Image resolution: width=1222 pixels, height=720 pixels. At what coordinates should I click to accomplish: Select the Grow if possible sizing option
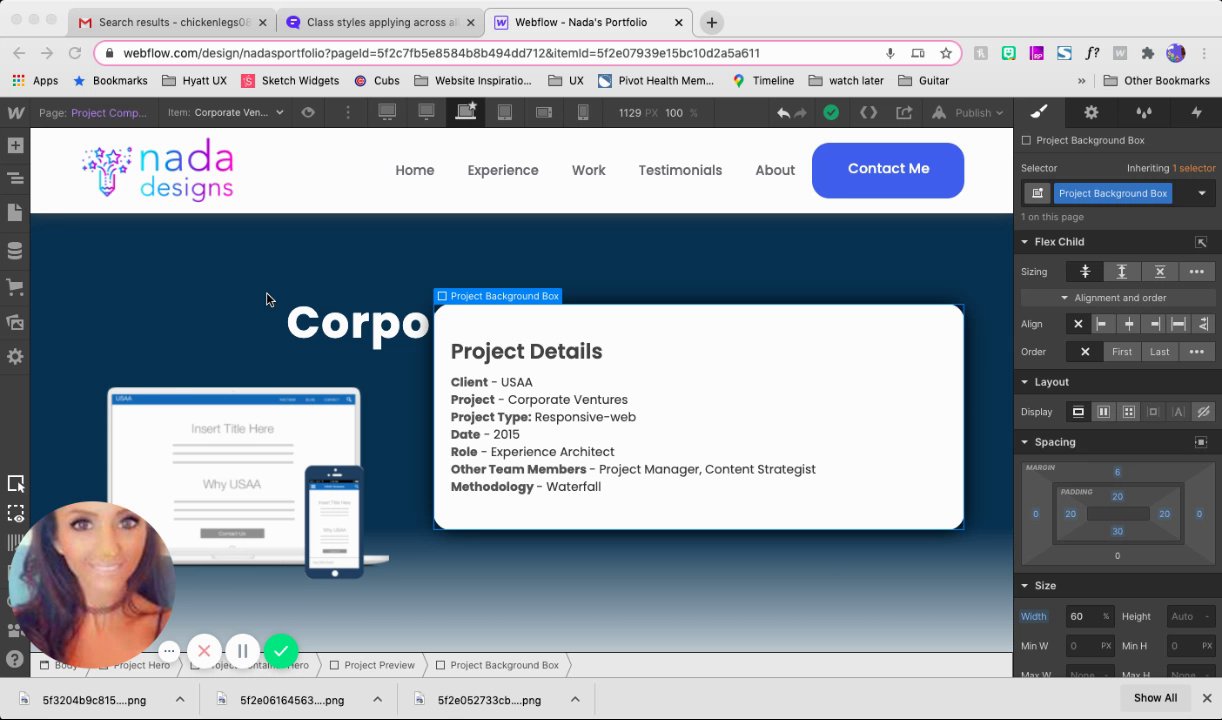click(1122, 272)
